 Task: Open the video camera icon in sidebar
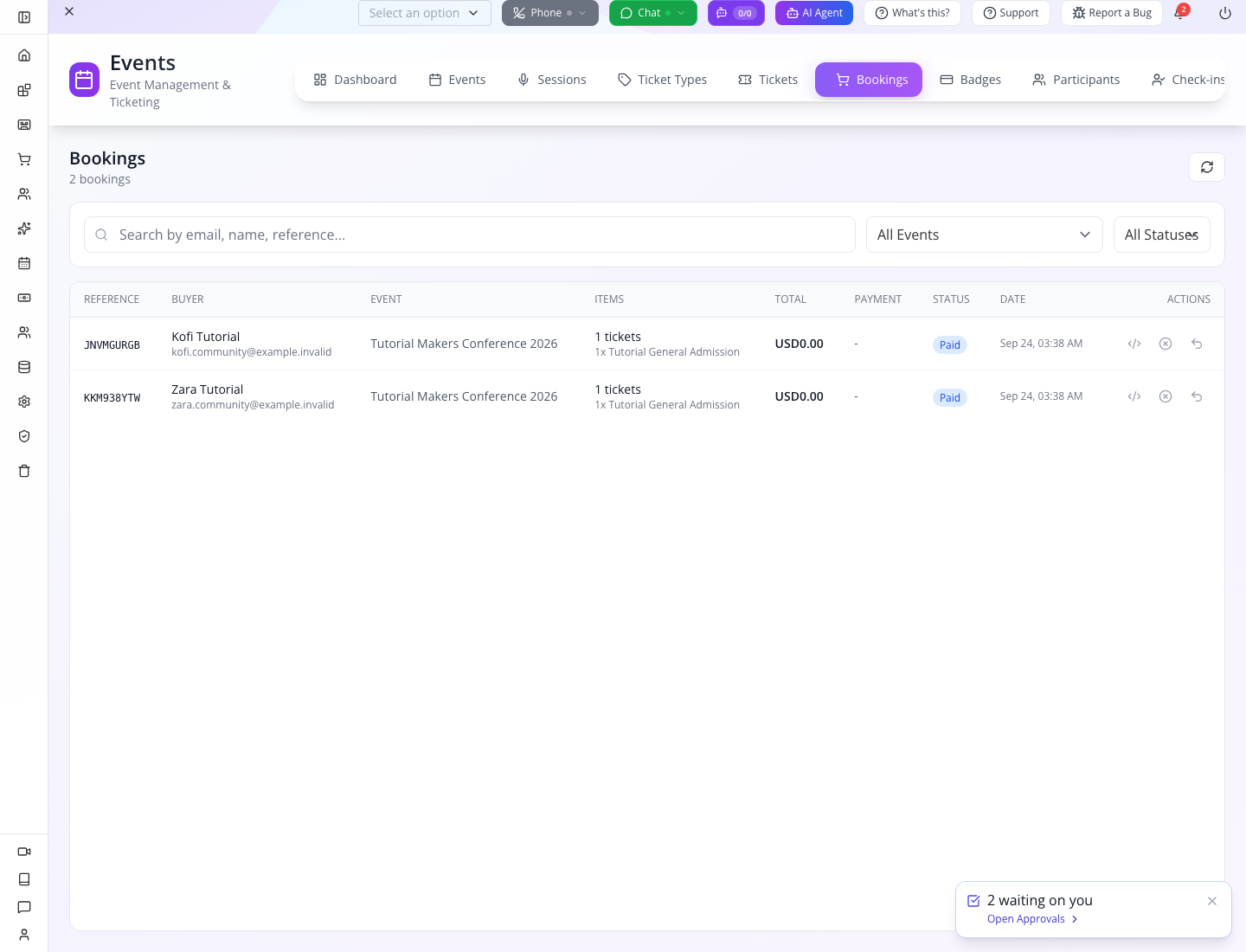[24, 852]
